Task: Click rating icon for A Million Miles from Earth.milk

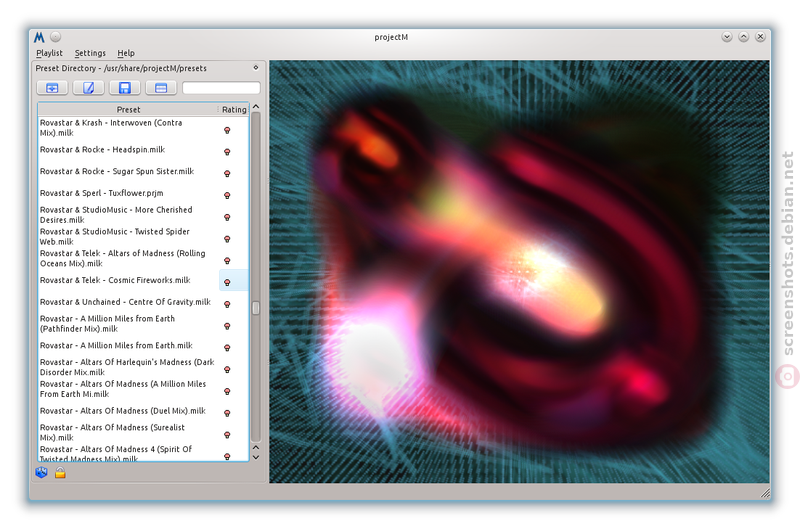Action: pyautogui.click(x=228, y=348)
